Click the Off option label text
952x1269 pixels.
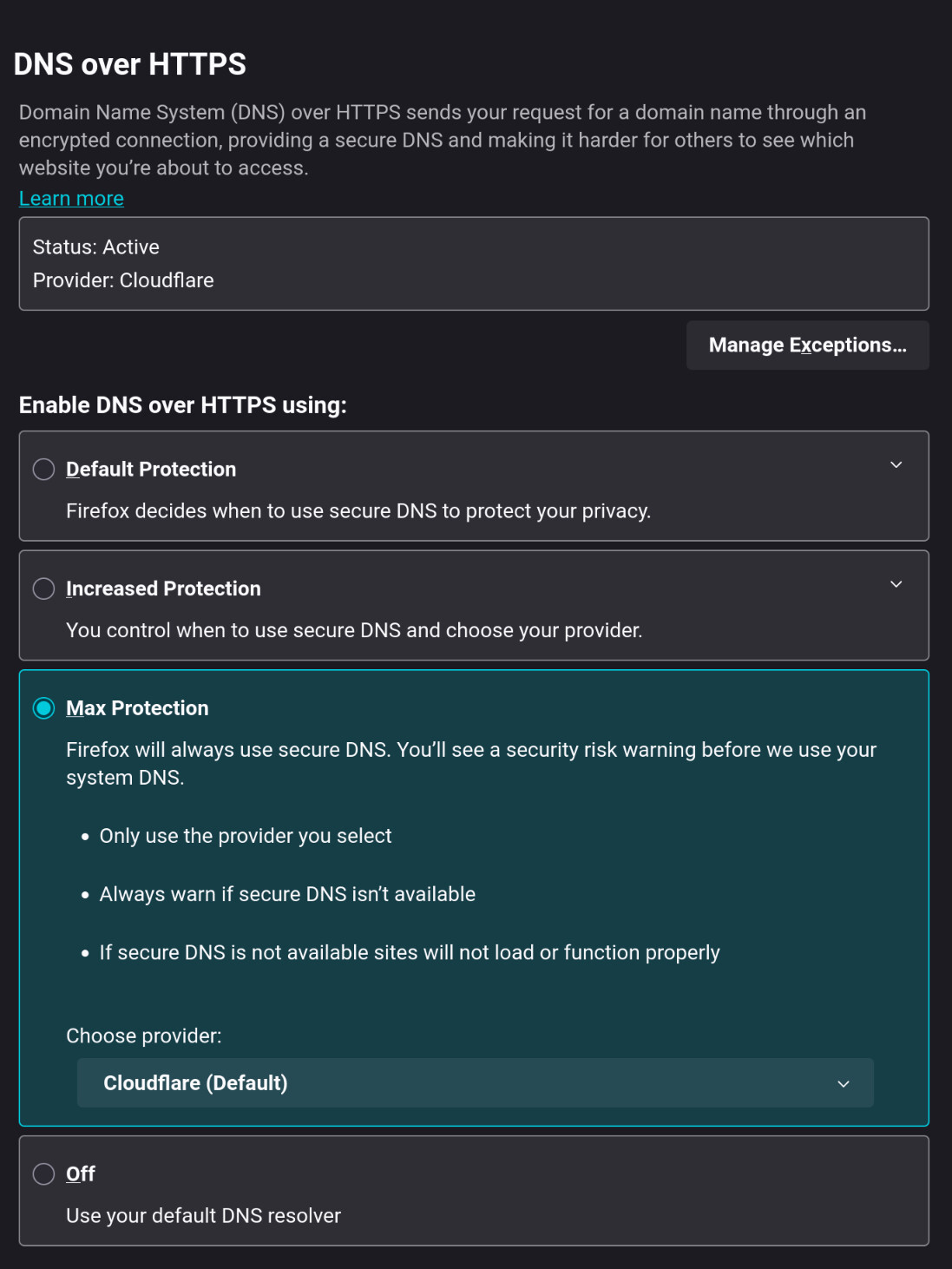click(x=81, y=1174)
